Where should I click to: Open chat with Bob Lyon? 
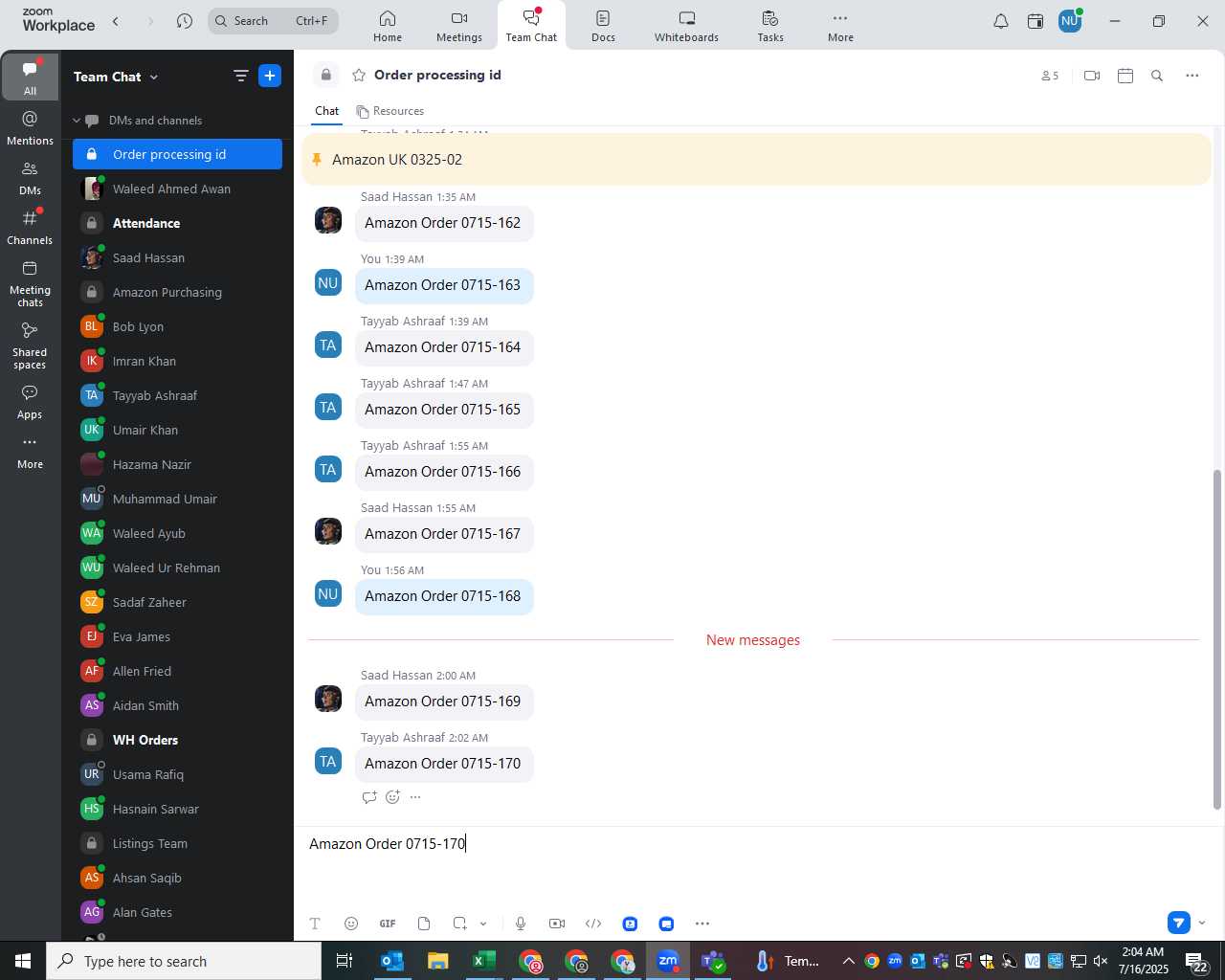pos(177,326)
